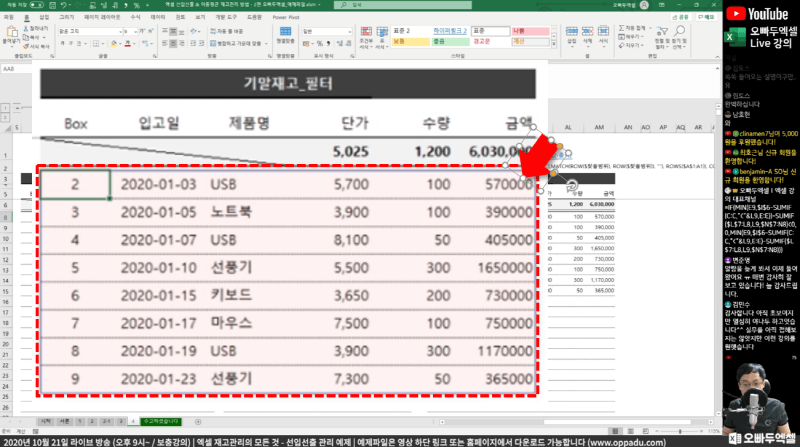Switch to the 수식 (Formulas) tab
The height and width of the screenshot is (447, 800).
[135, 17]
